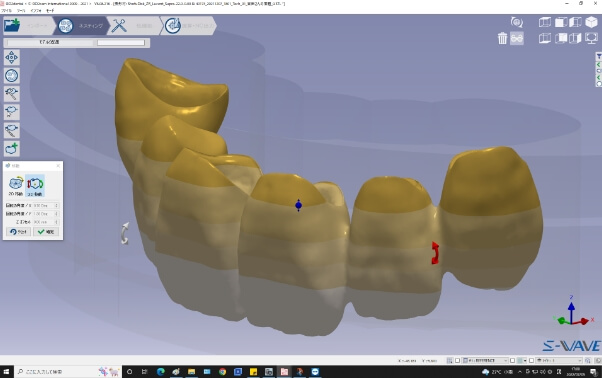This screenshot has width=602, height=378.
Task: Select the isometric solid cube view
Action: [x=591, y=22]
